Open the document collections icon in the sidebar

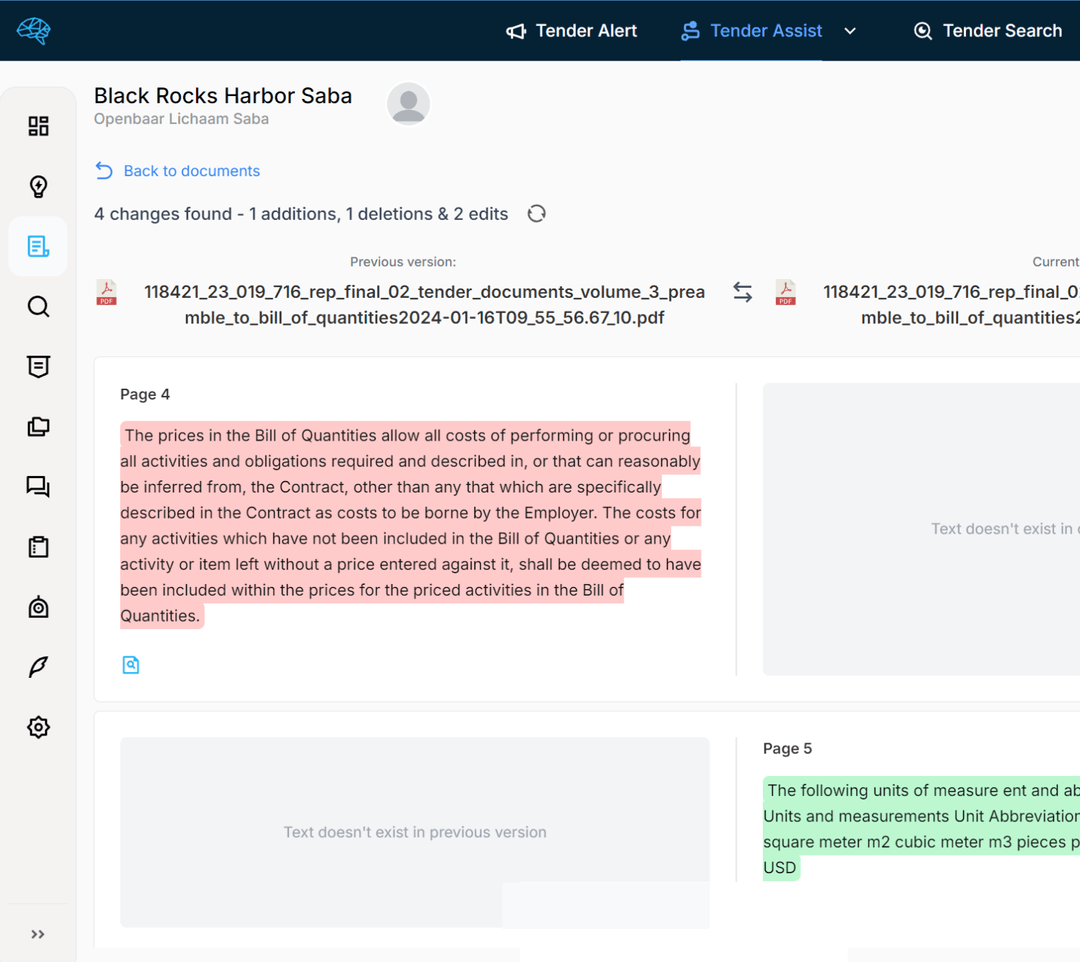(x=38, y=426)
